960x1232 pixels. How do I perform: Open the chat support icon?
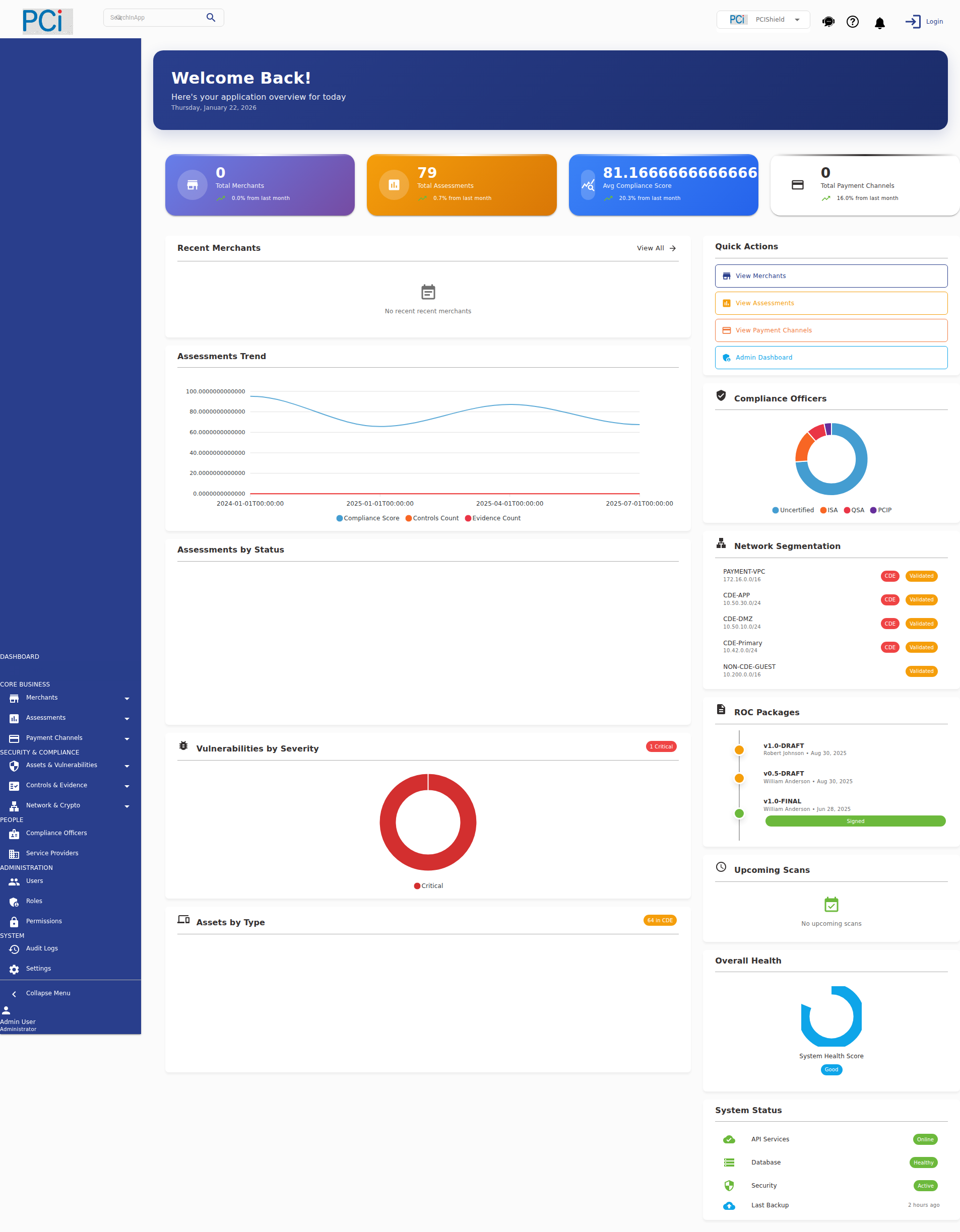tap(828, 22)
